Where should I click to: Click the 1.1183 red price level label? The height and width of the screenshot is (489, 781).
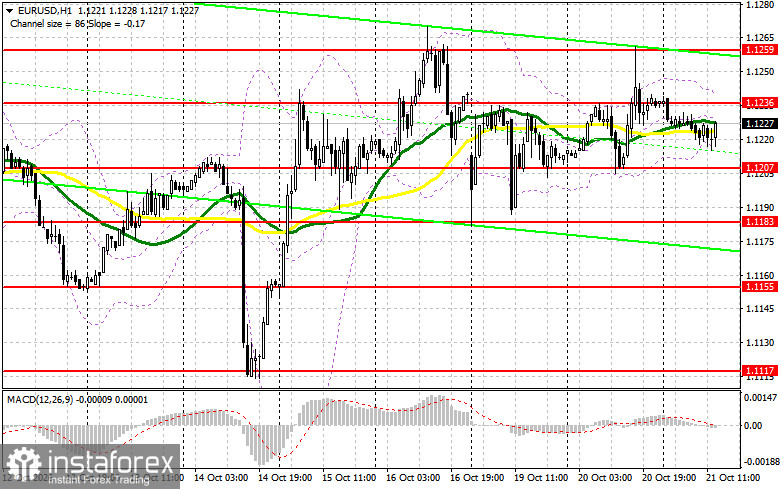[x=760, y=222]
